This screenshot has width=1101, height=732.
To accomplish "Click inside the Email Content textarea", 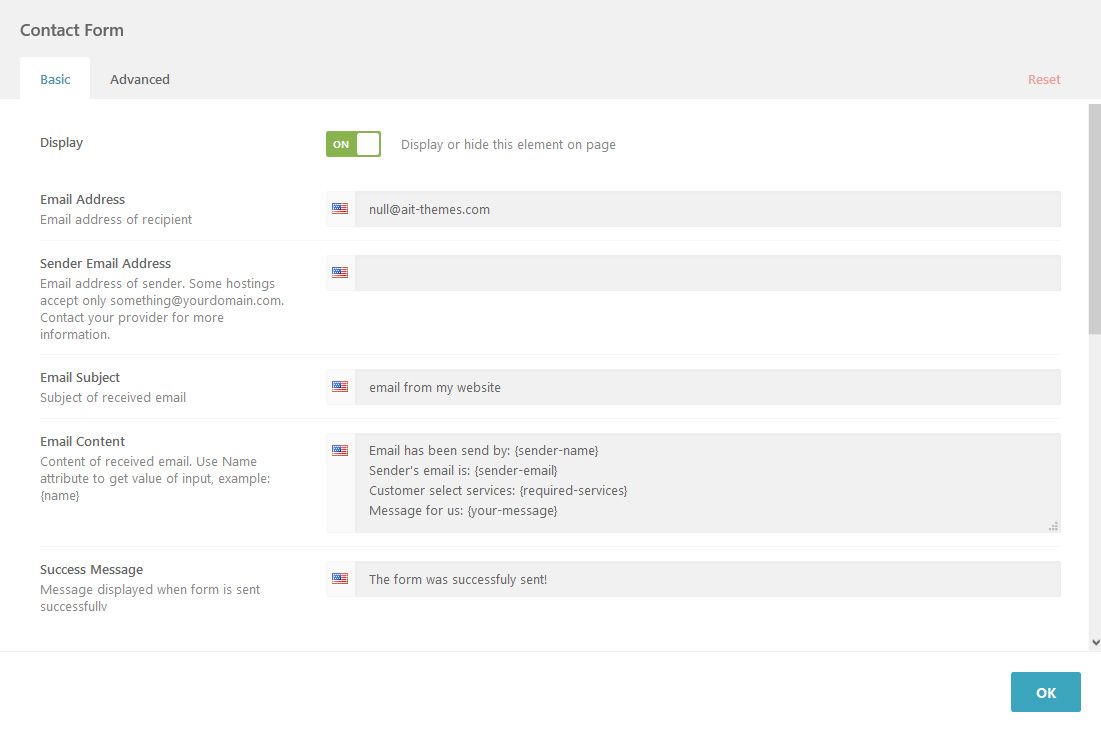I will tap(708, 483).
